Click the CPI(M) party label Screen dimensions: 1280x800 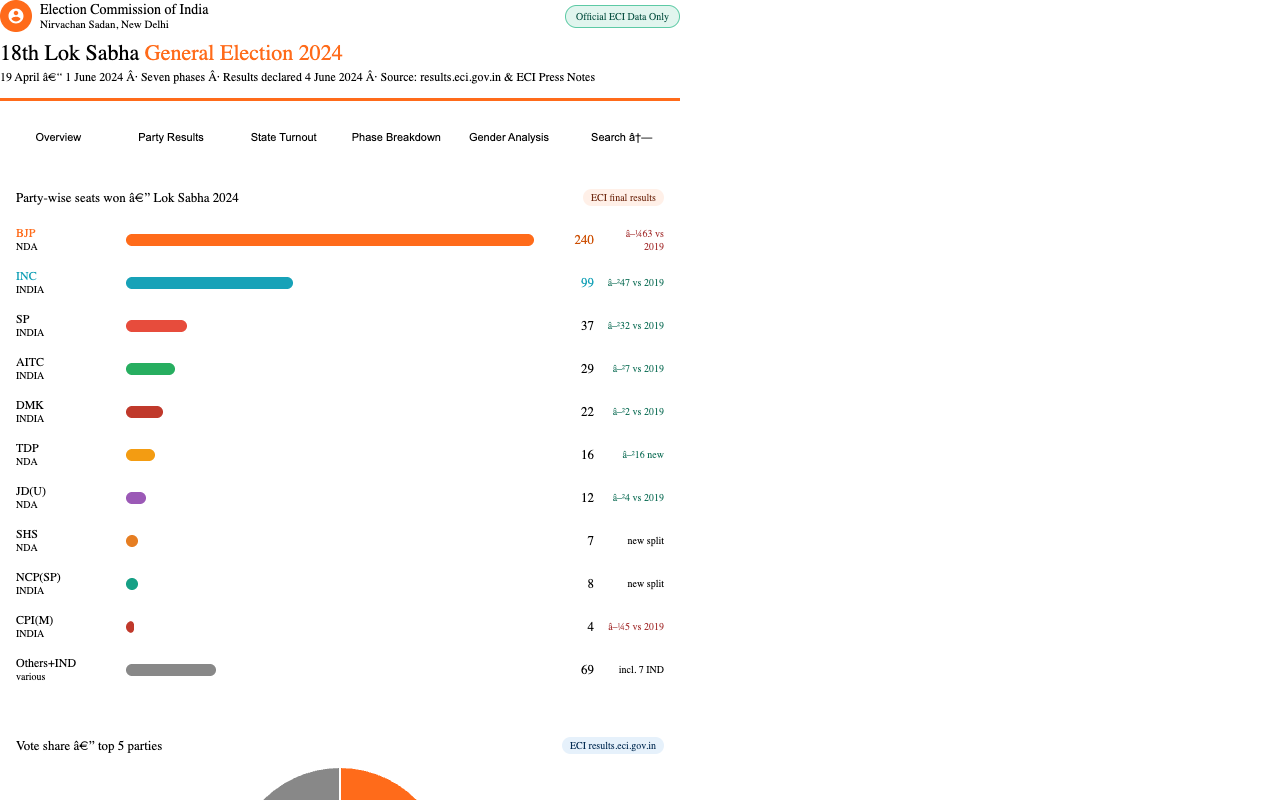tap(35, 620)
